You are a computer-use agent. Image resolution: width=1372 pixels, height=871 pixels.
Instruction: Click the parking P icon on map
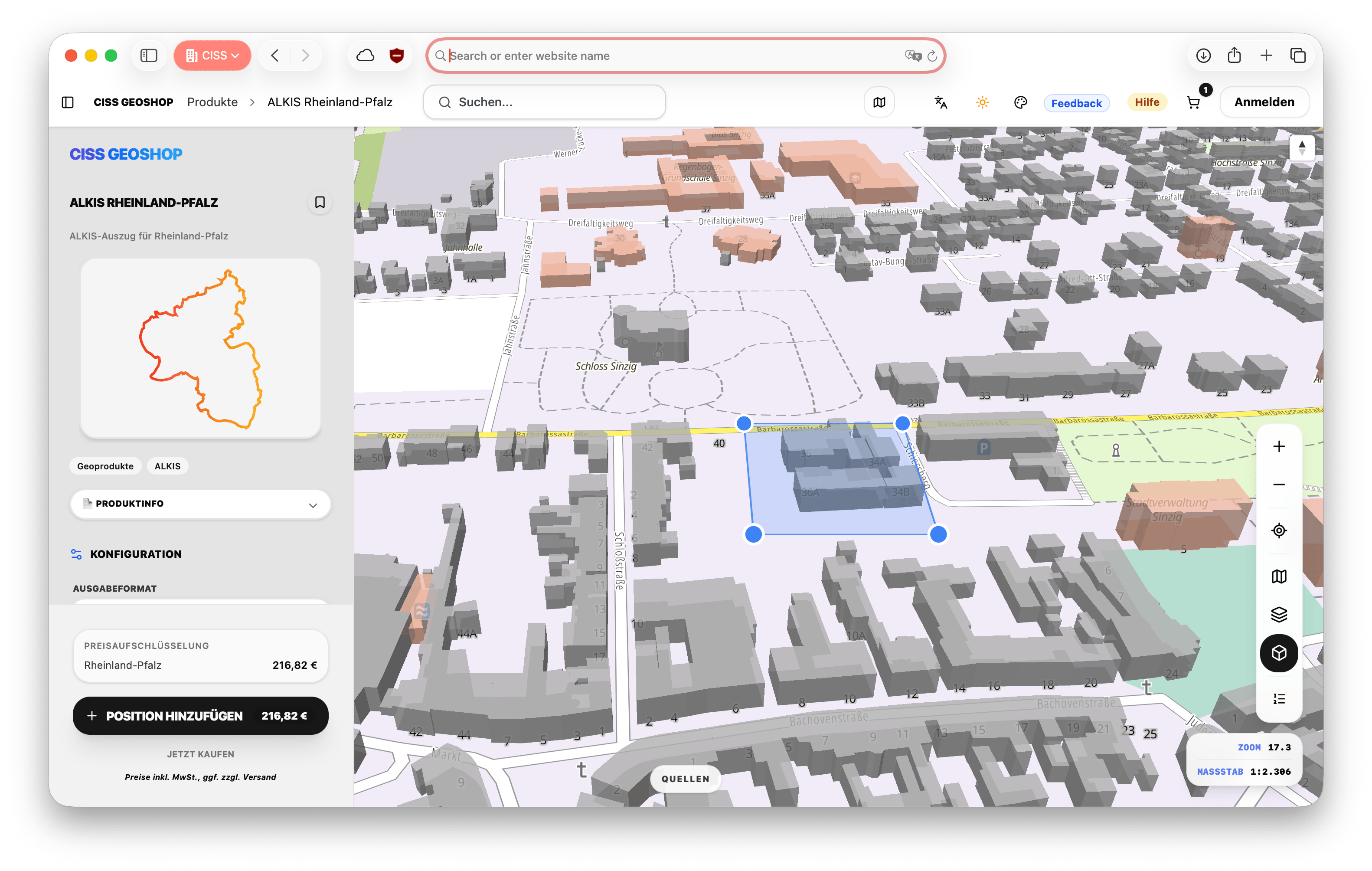click(x=983, y=448)
